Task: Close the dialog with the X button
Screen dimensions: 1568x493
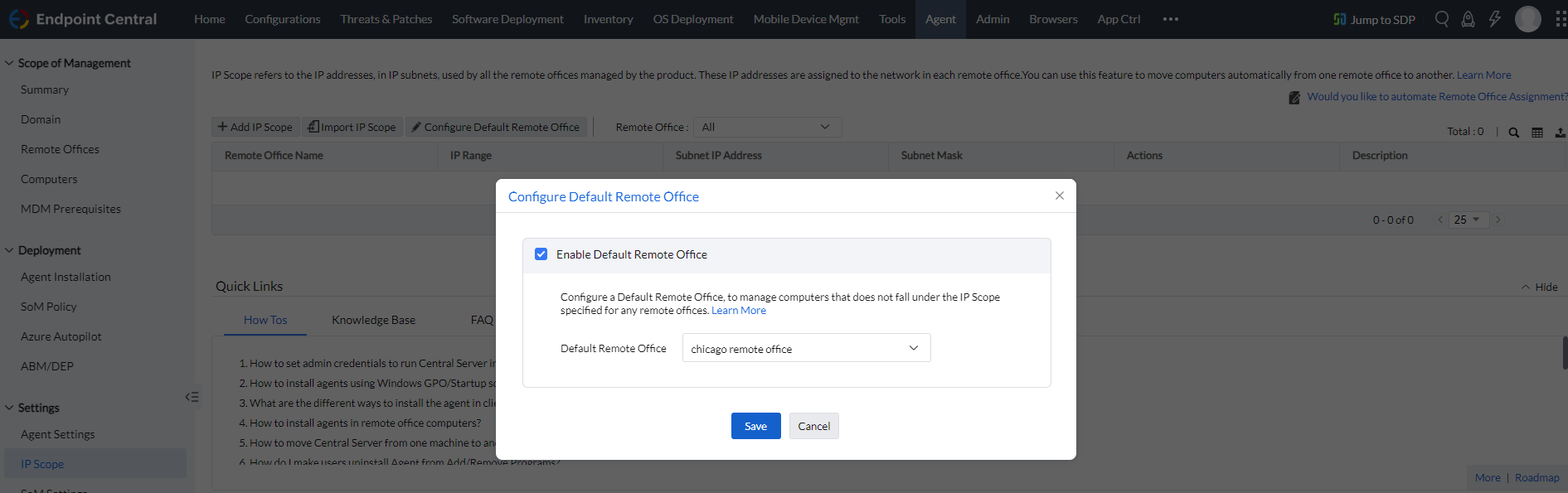Action: 1060,196
